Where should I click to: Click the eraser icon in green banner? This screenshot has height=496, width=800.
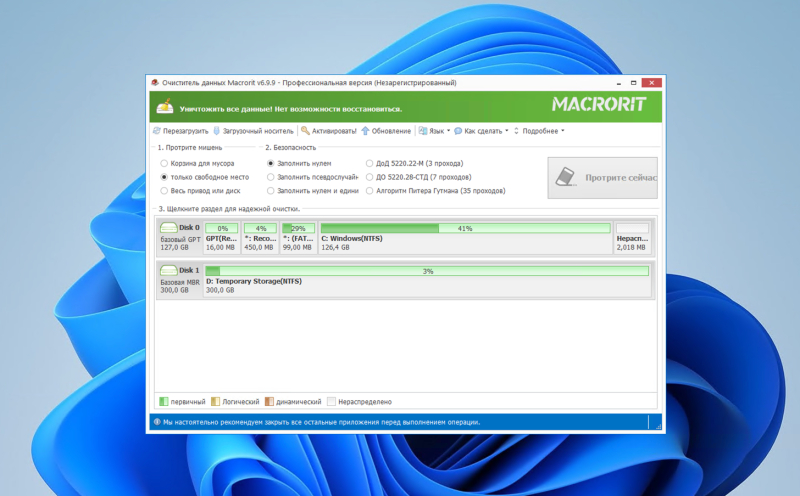(165, 107)
